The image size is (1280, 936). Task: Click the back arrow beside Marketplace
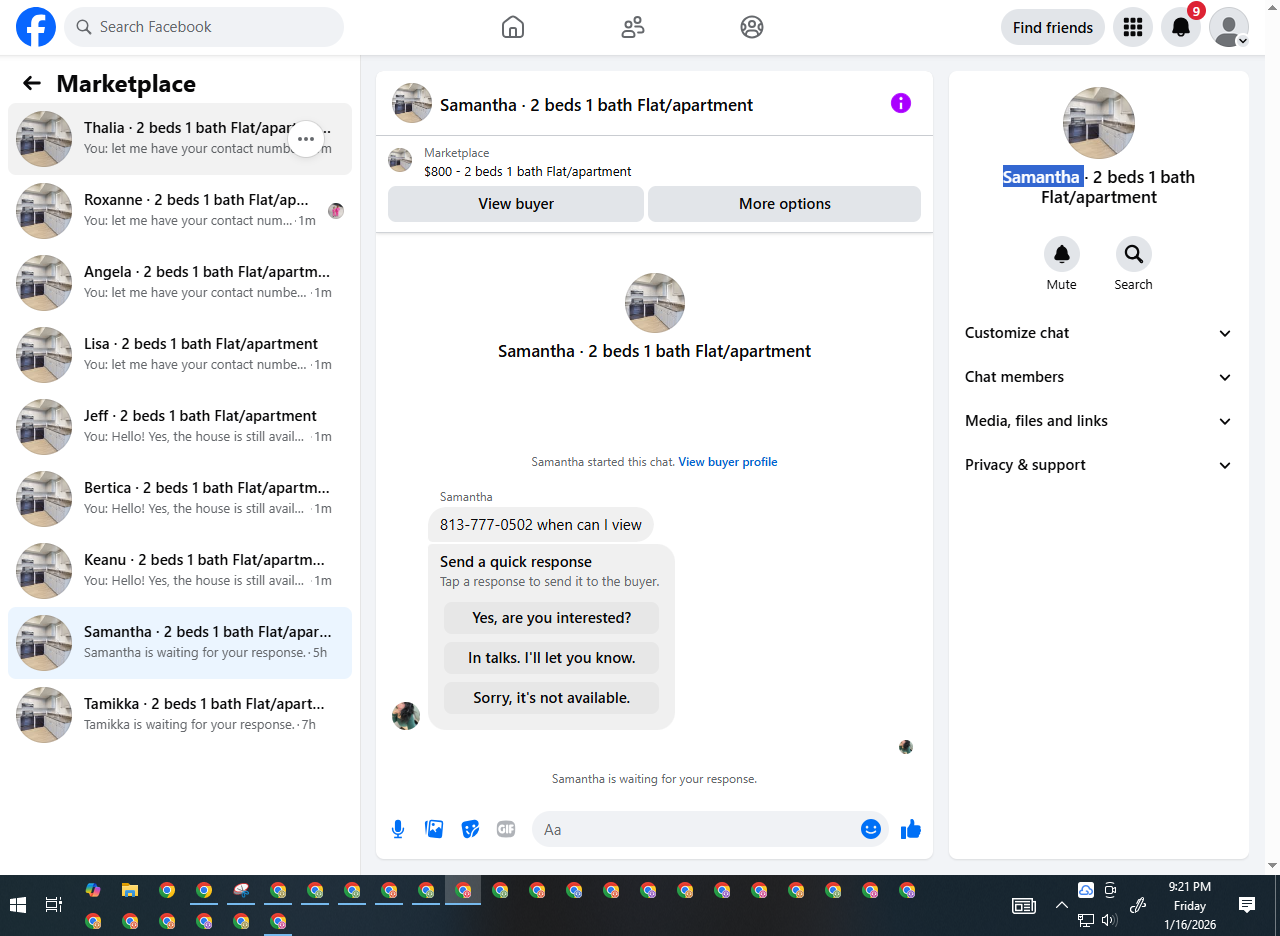[32, 83]
